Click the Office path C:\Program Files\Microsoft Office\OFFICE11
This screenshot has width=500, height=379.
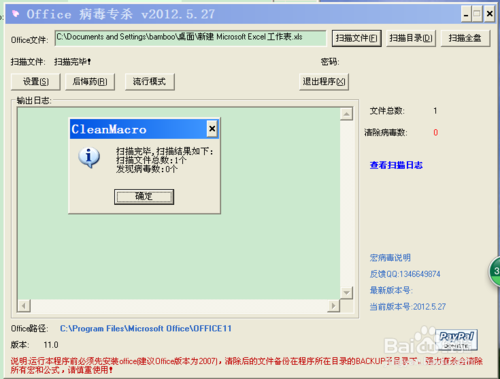[146, 329]
